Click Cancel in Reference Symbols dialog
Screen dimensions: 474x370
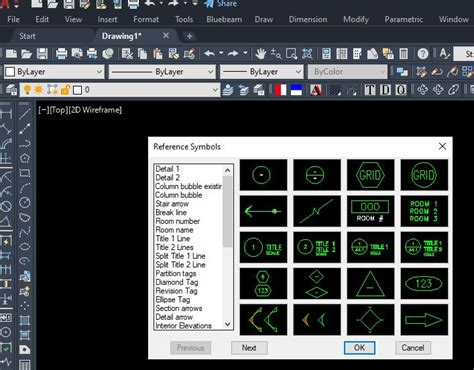coord(413,348)
